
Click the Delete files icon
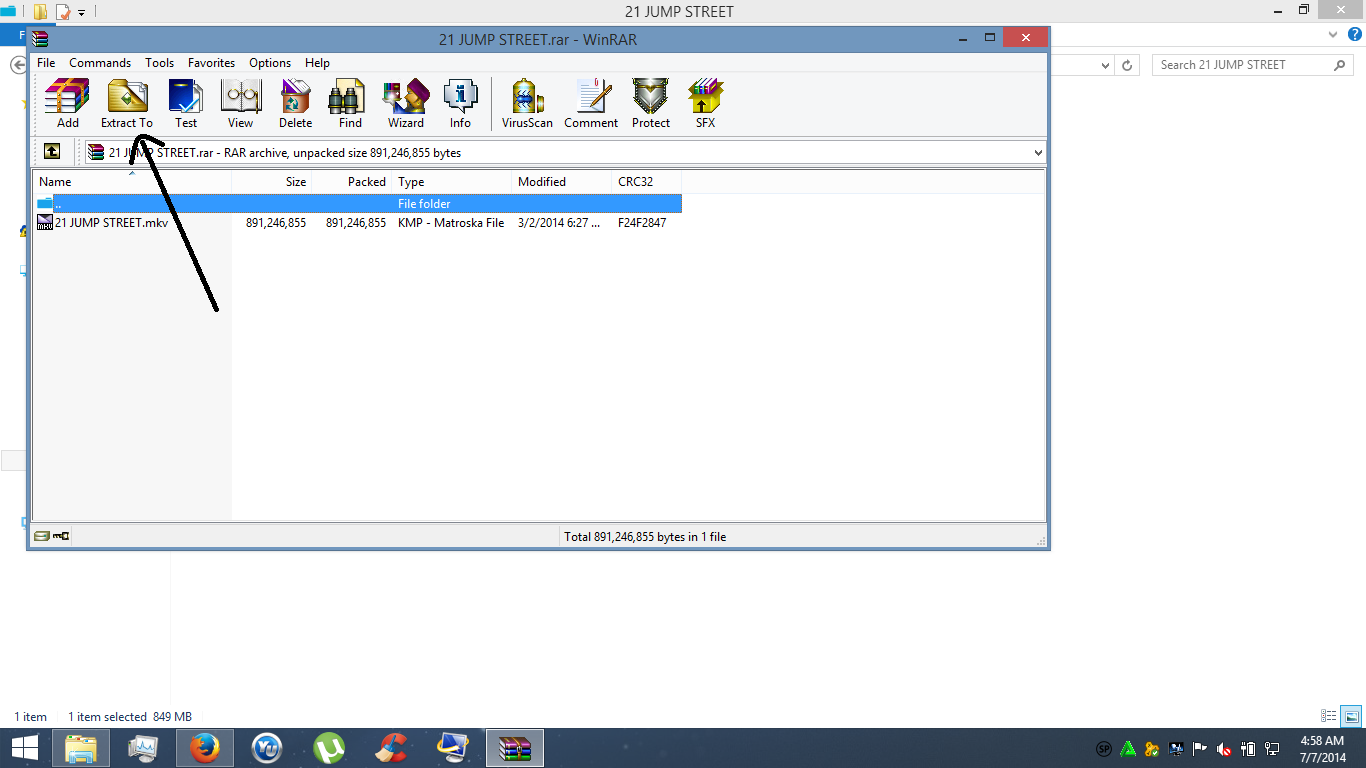[295, 104]
